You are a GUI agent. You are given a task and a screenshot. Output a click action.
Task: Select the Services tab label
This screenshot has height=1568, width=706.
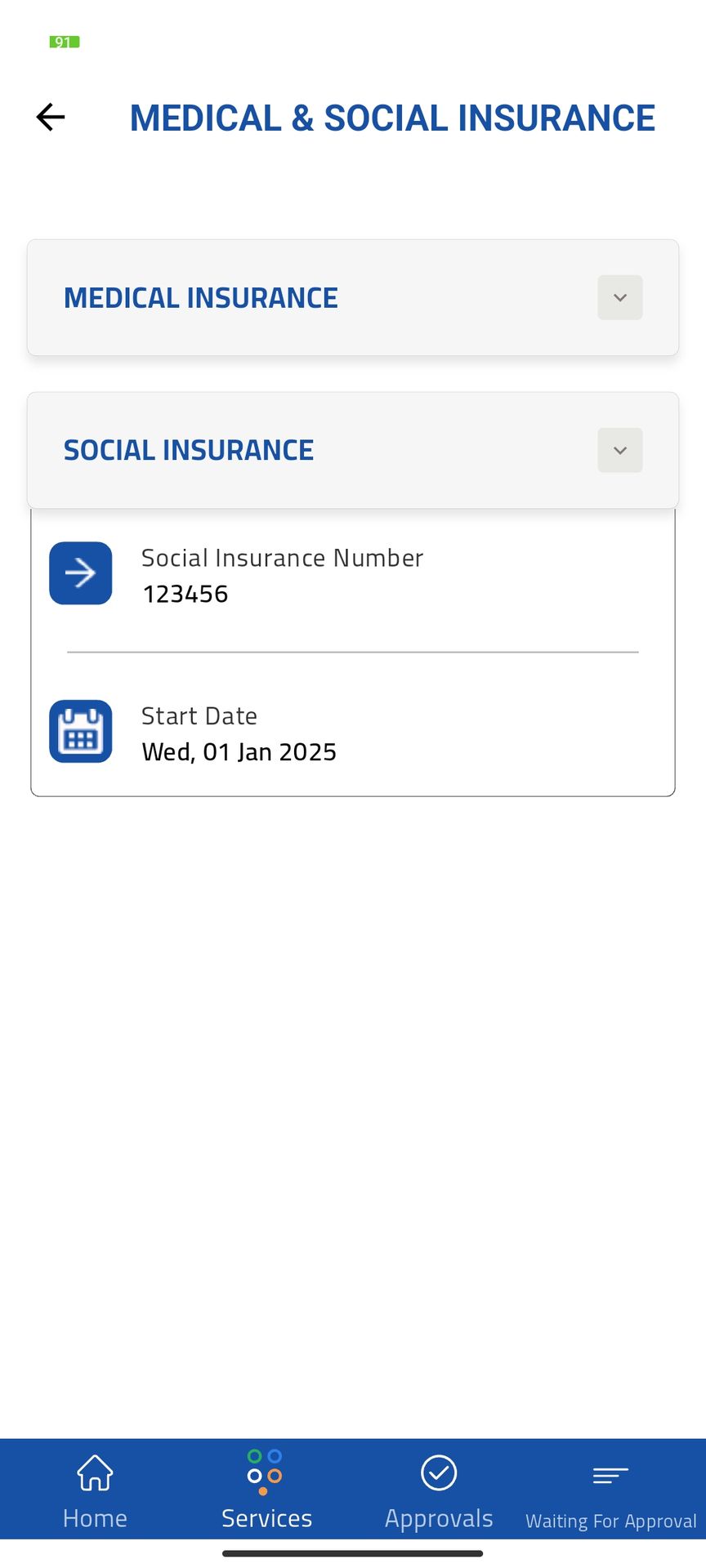tap(266, 1518)
